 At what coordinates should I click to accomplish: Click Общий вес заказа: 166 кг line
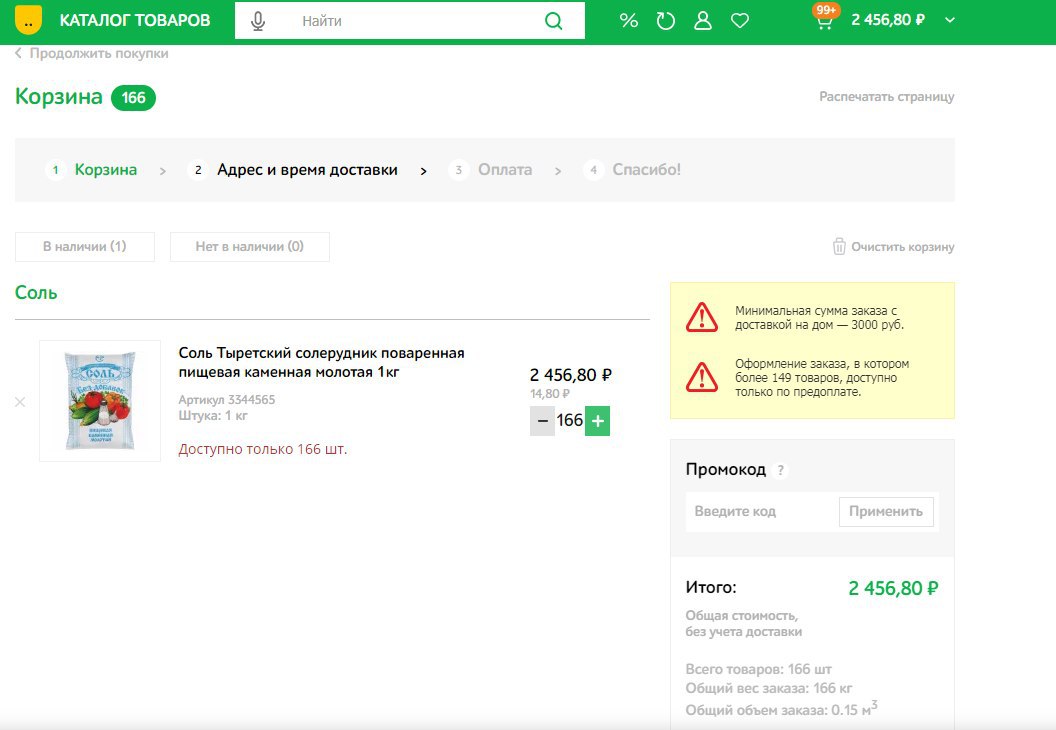pyautogui.click(x=768, y=688)
